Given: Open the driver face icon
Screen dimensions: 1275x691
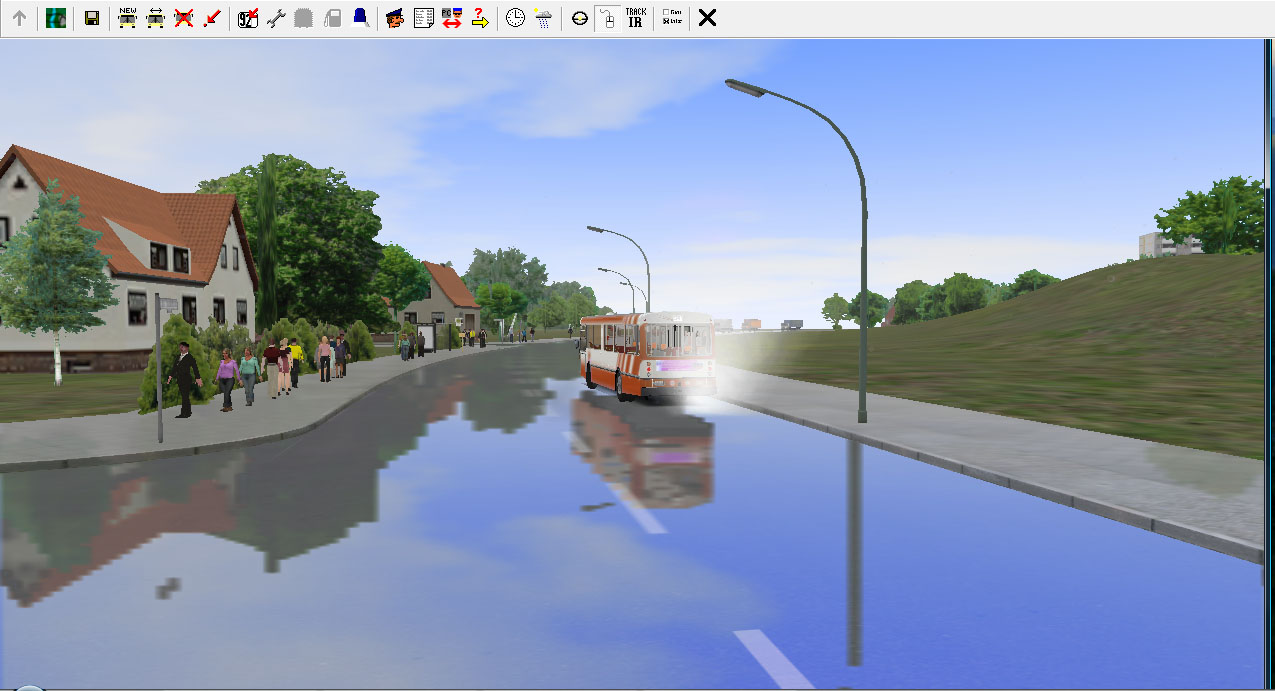Looking at the screenshot, I should 395,18.
